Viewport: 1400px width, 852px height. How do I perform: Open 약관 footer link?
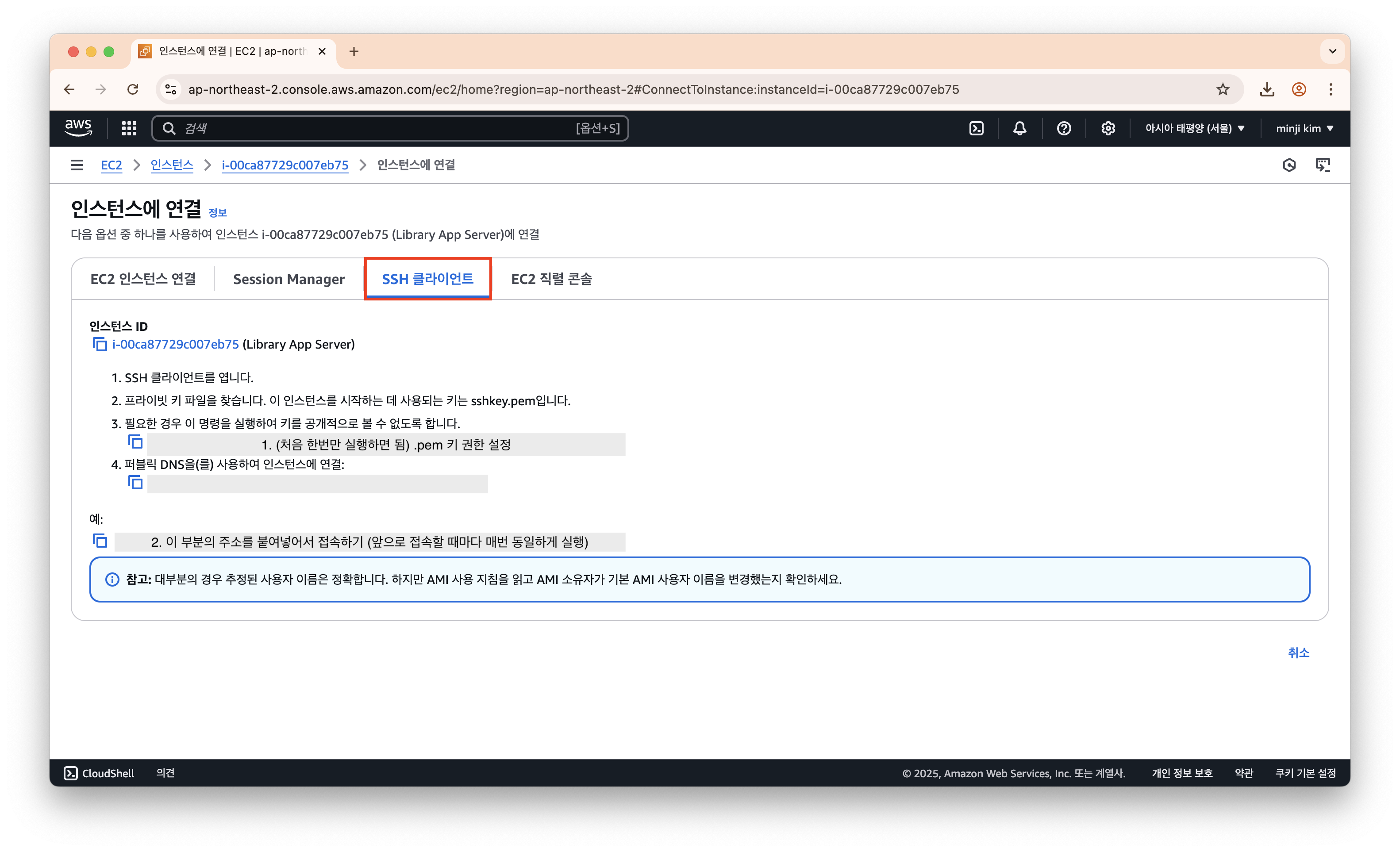click(x=1244, y=773)
